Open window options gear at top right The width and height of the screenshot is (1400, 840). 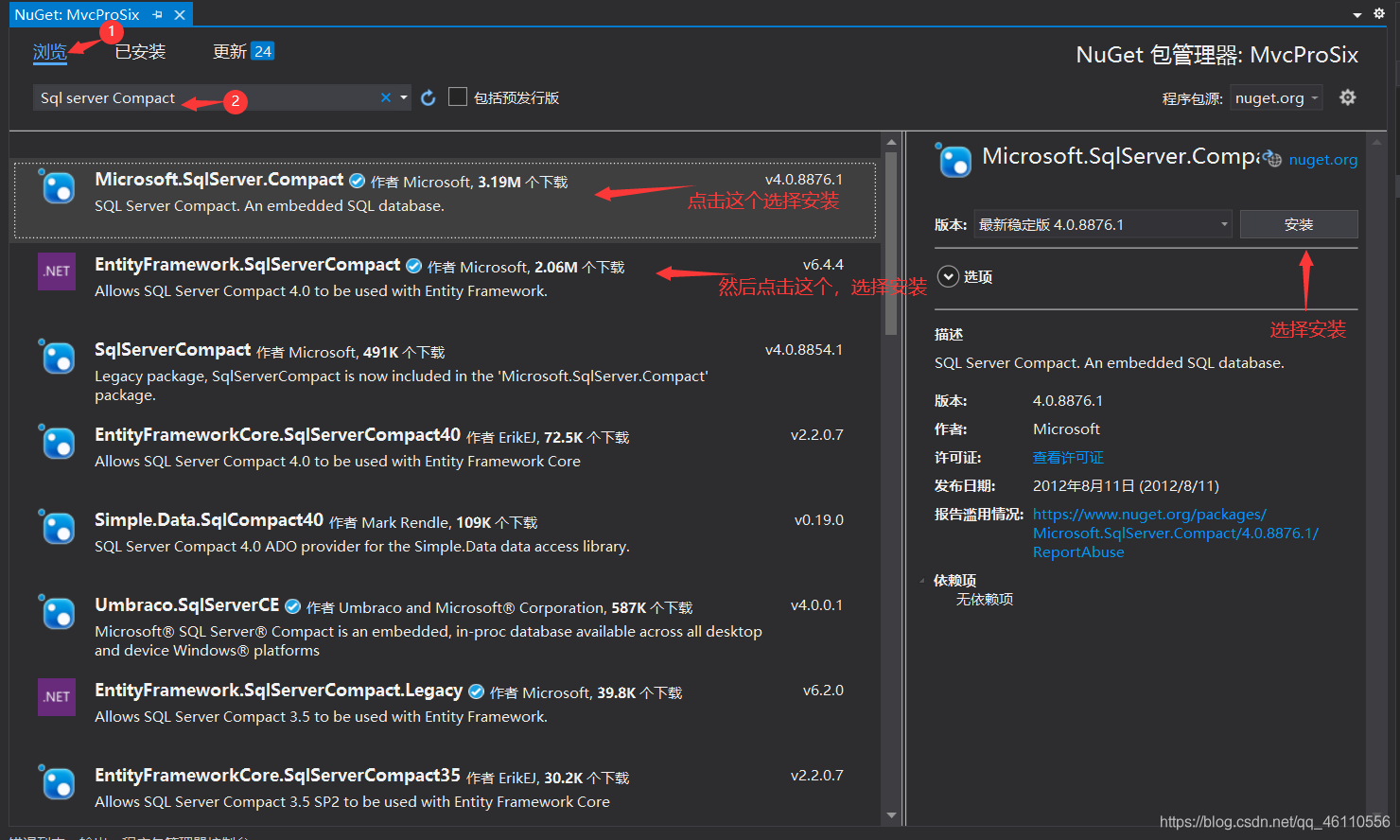pos(1379,13)
